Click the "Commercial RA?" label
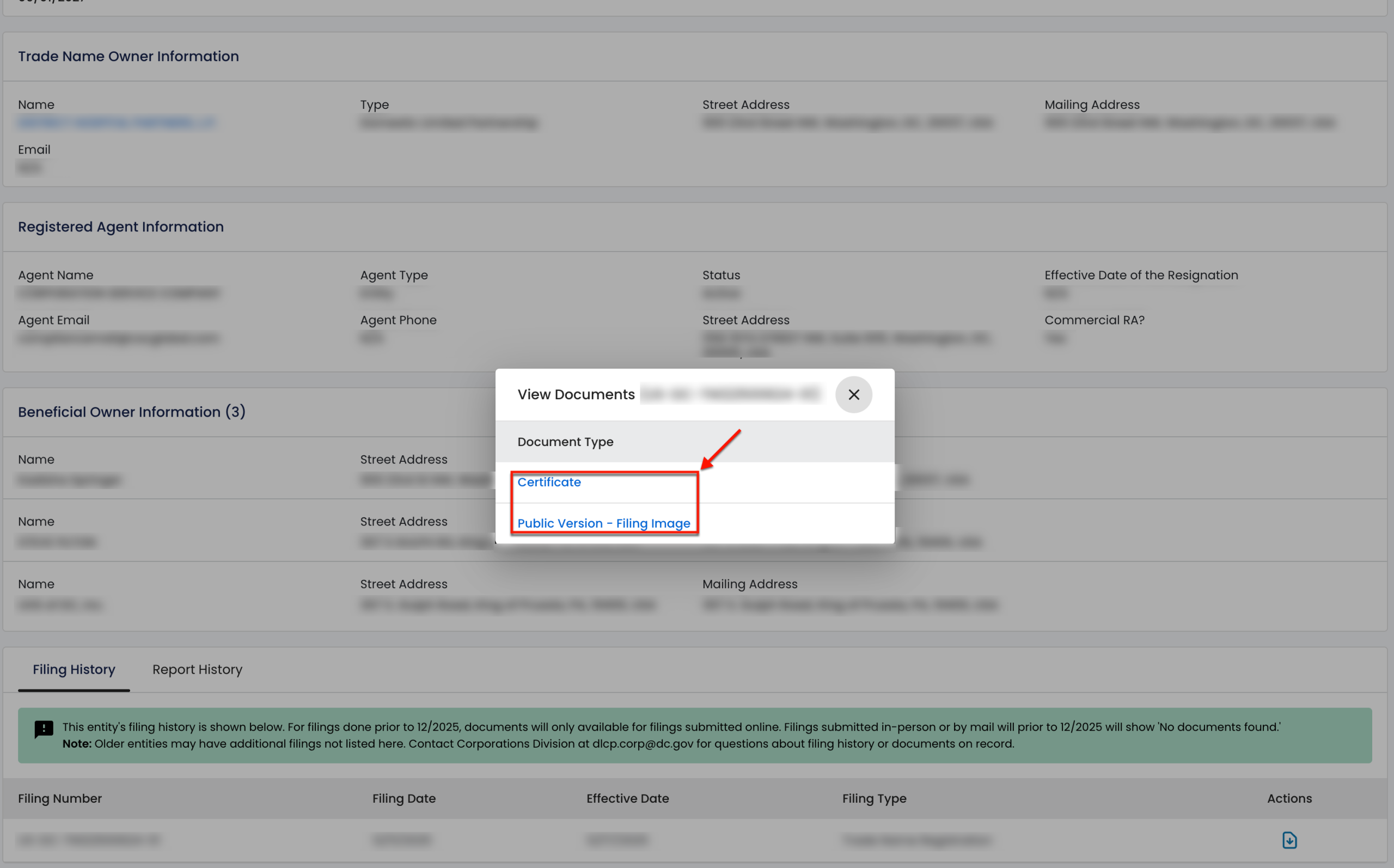This screenshot has width=1394, height=868. [x=1095, y=320]
